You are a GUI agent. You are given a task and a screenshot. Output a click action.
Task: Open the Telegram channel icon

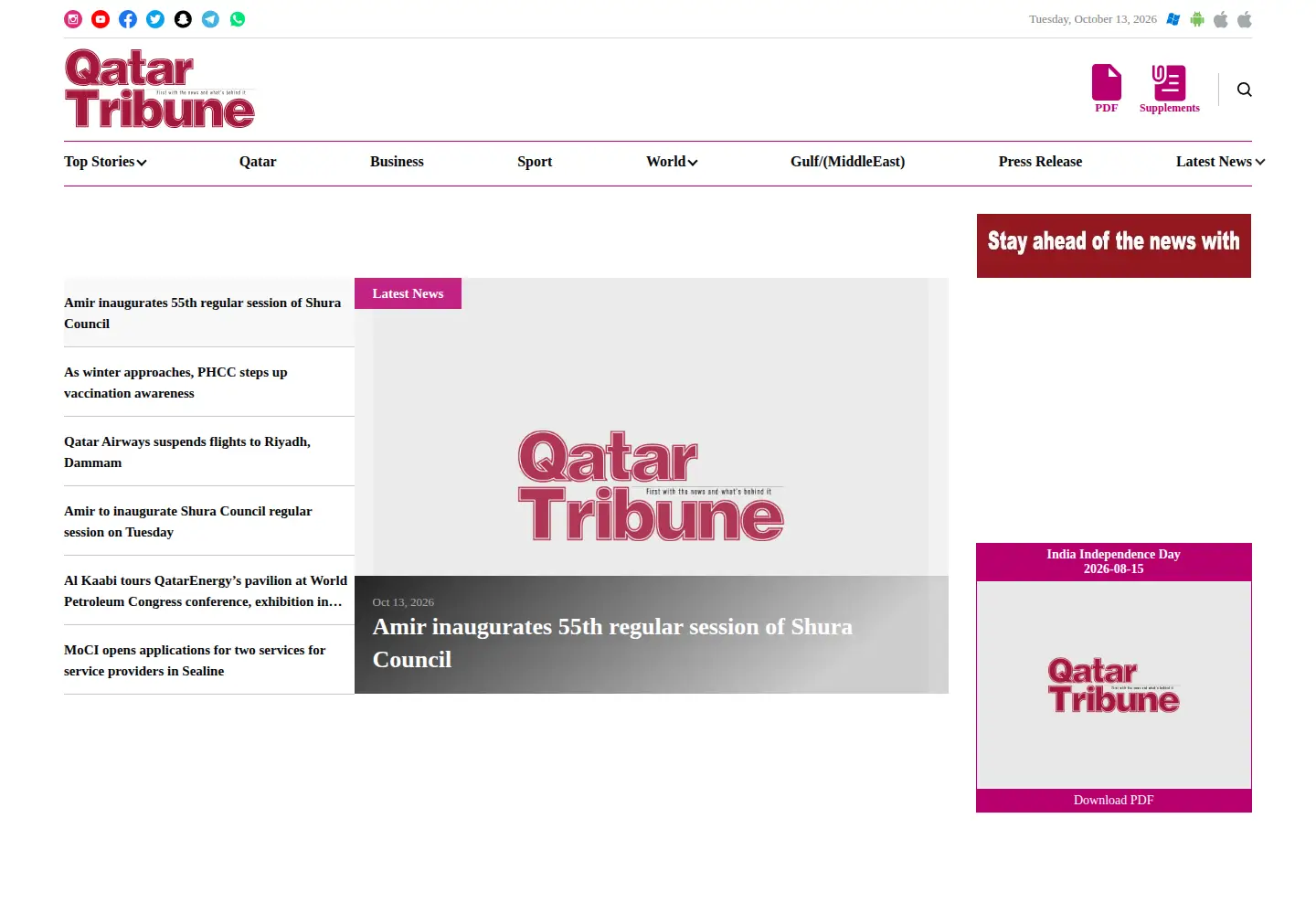point(210,19)
